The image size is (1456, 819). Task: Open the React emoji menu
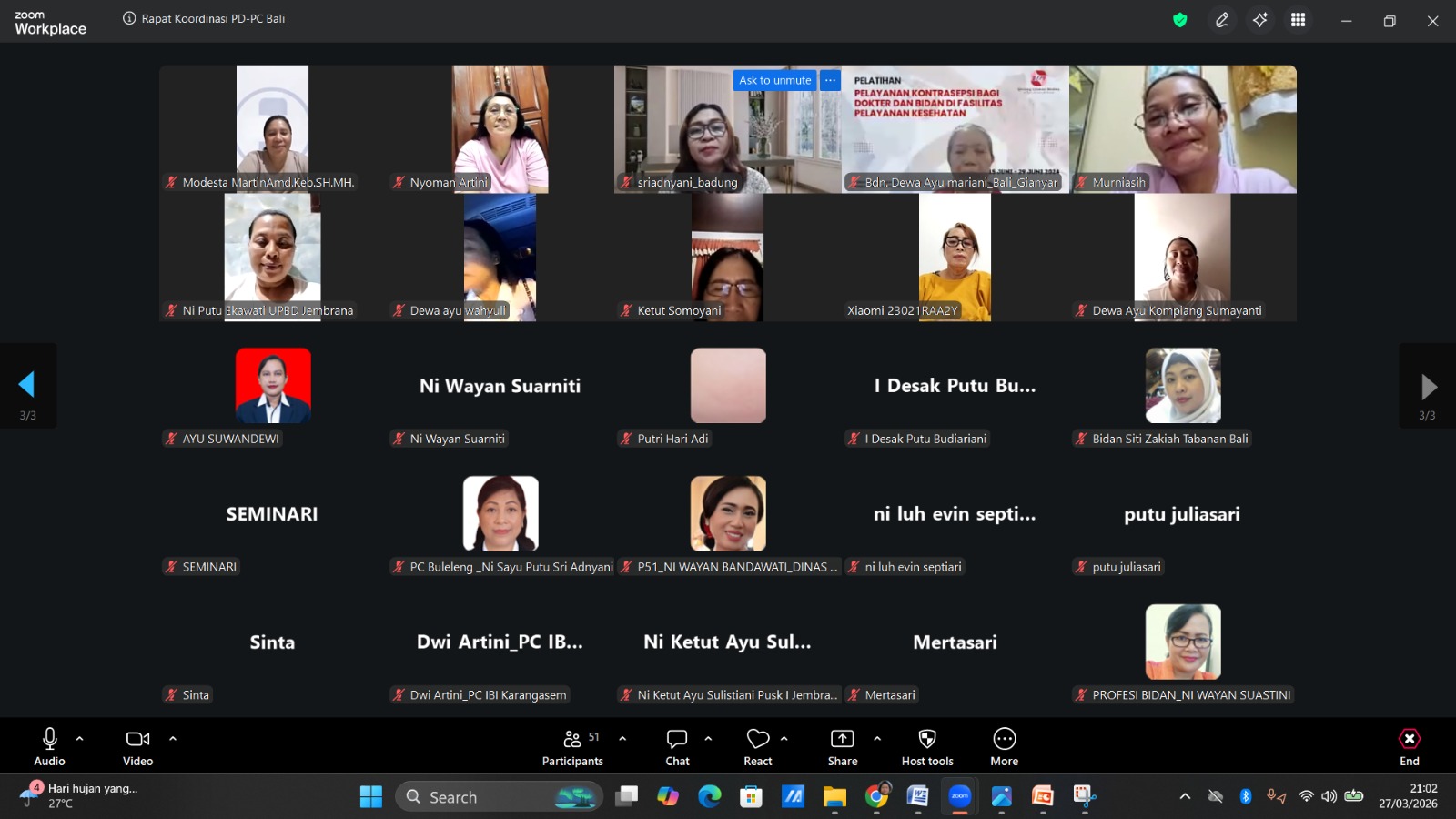coord(757,746)
